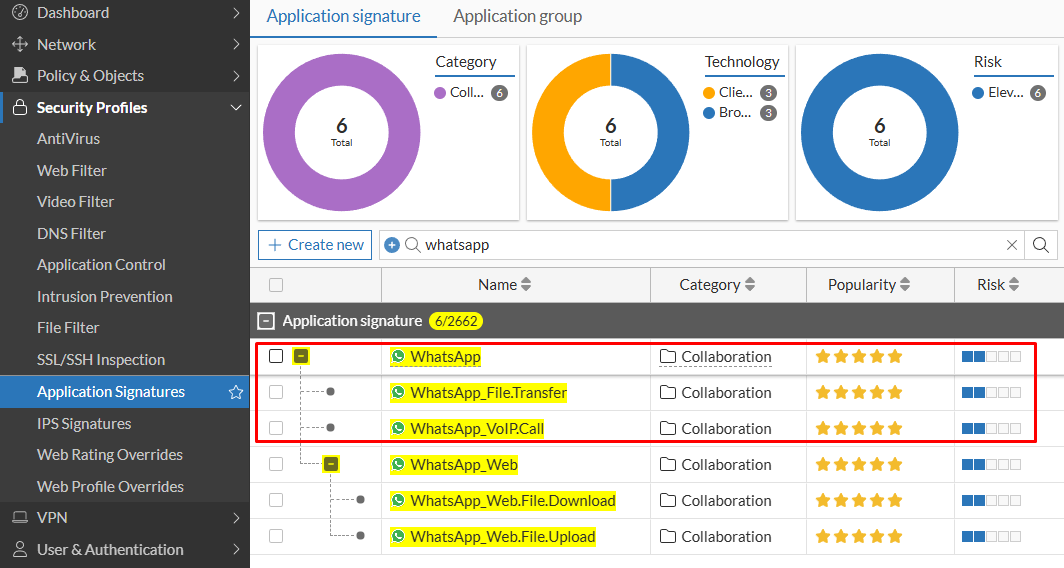Open Video Filter in the sidebar

click(75, 202)
